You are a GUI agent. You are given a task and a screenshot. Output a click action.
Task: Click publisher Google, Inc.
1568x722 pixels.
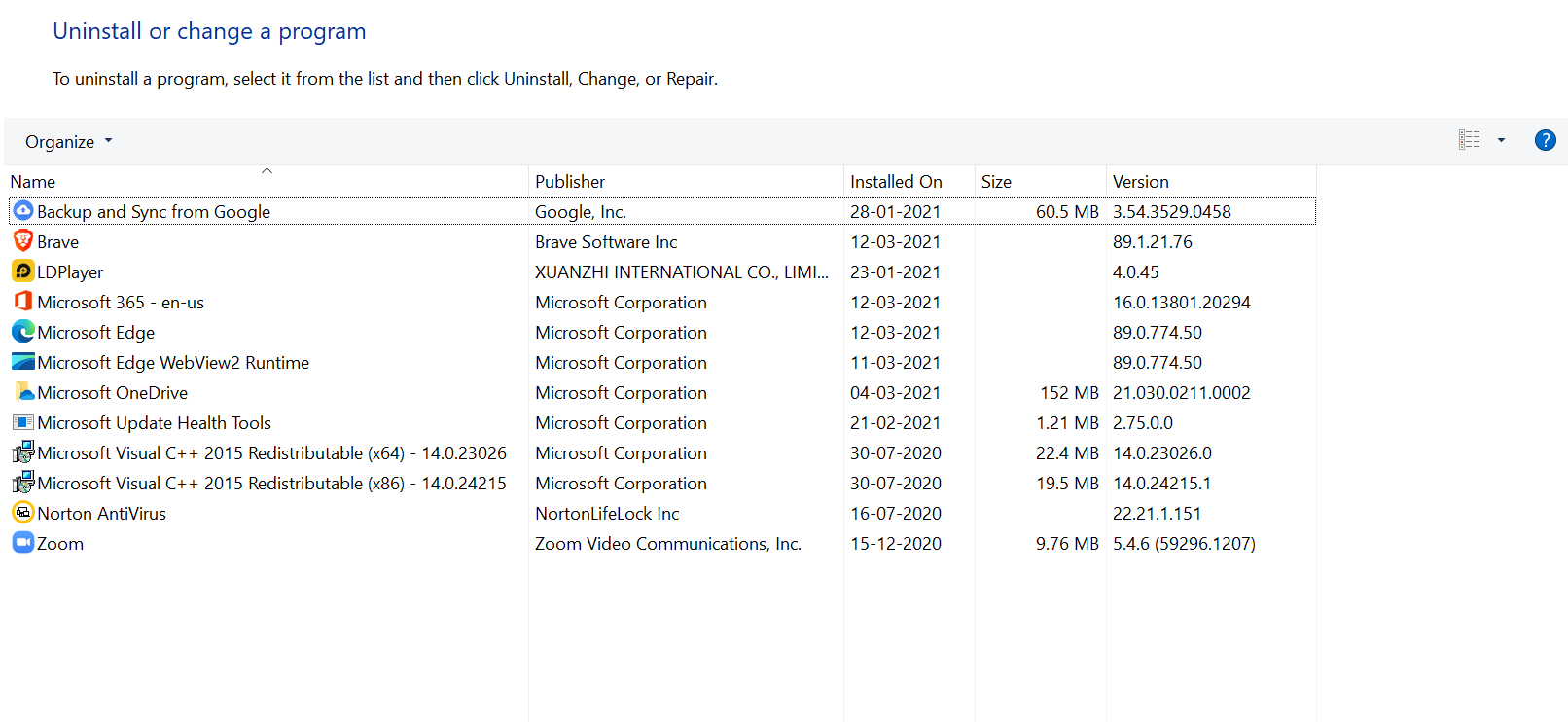(x=581, y=212)
